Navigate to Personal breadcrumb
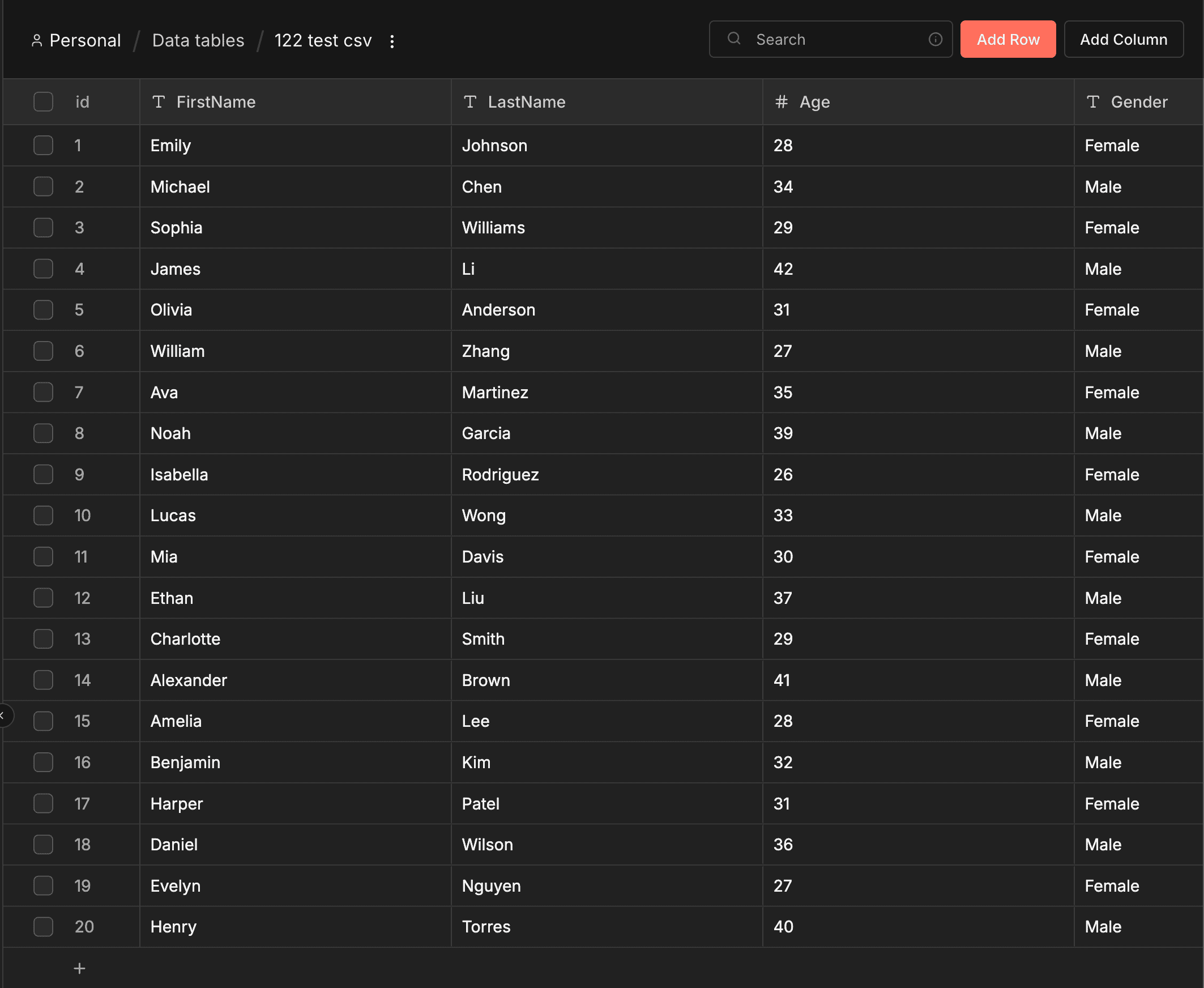The image size is (1204, 988). tap(85, 40)
